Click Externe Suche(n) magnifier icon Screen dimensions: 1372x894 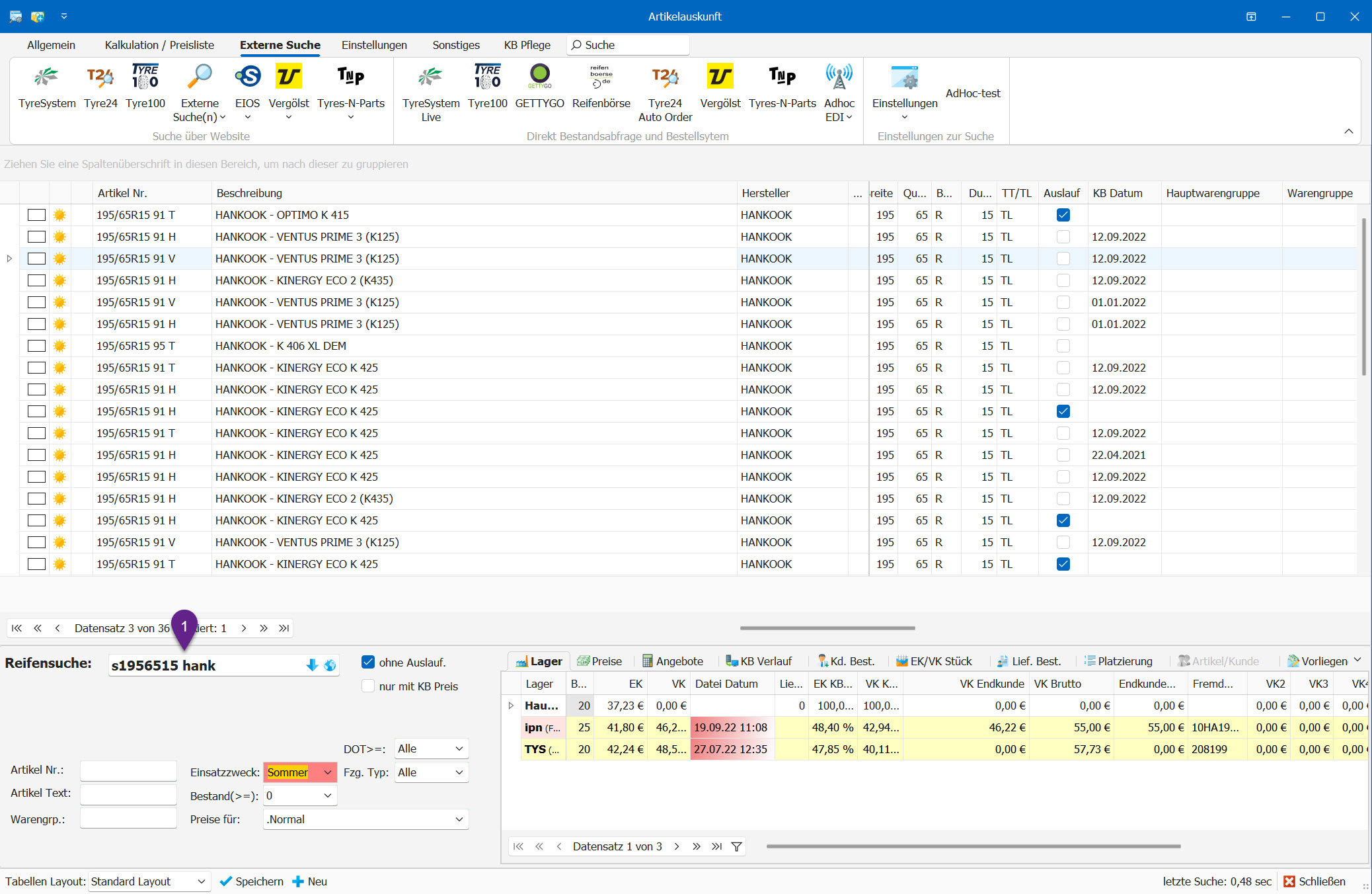pyautogui.click(x=200, y=77)
